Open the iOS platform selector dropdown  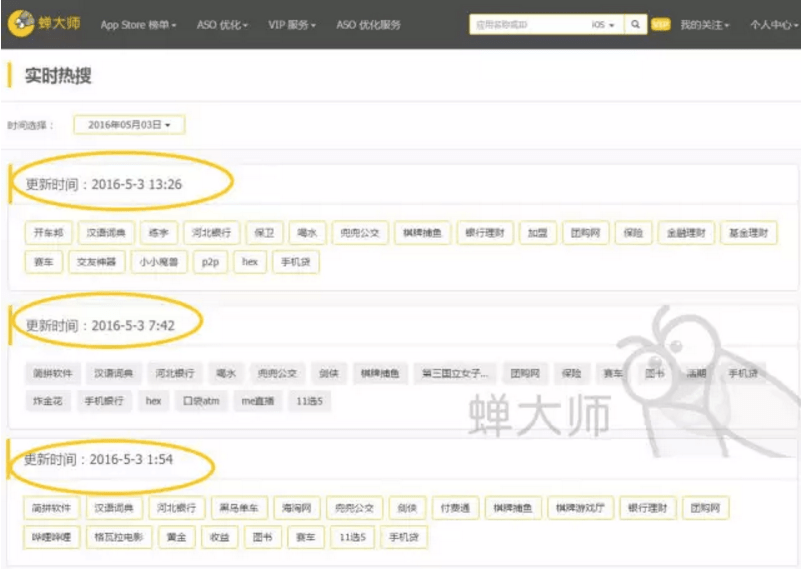[x=603, y=25]
